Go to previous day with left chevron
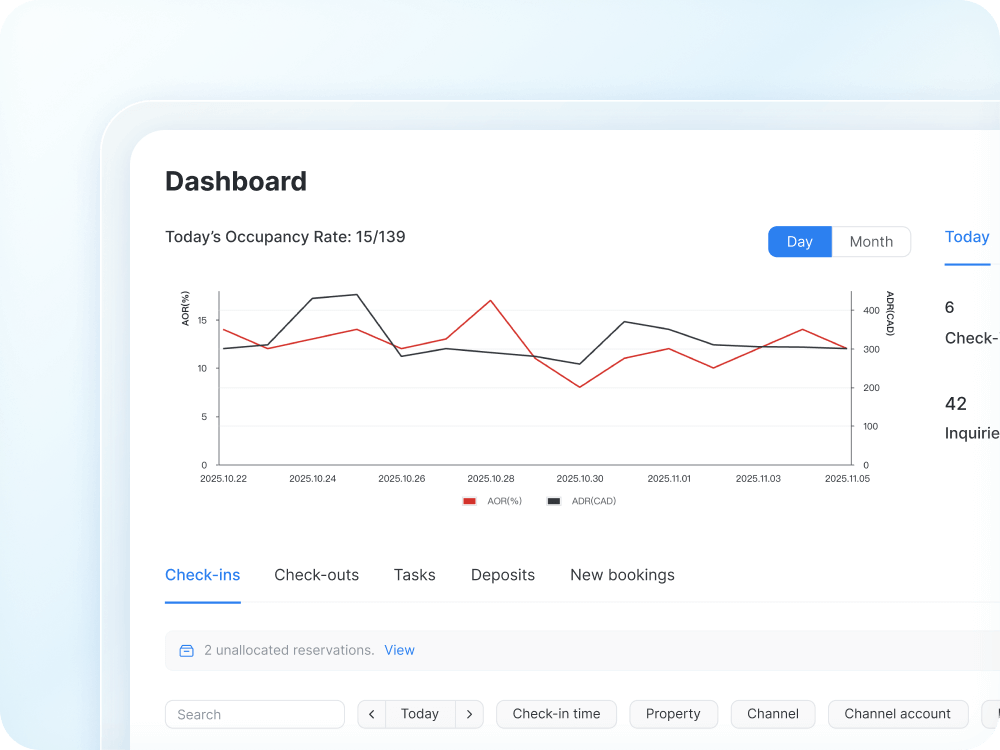 (372, 714)
